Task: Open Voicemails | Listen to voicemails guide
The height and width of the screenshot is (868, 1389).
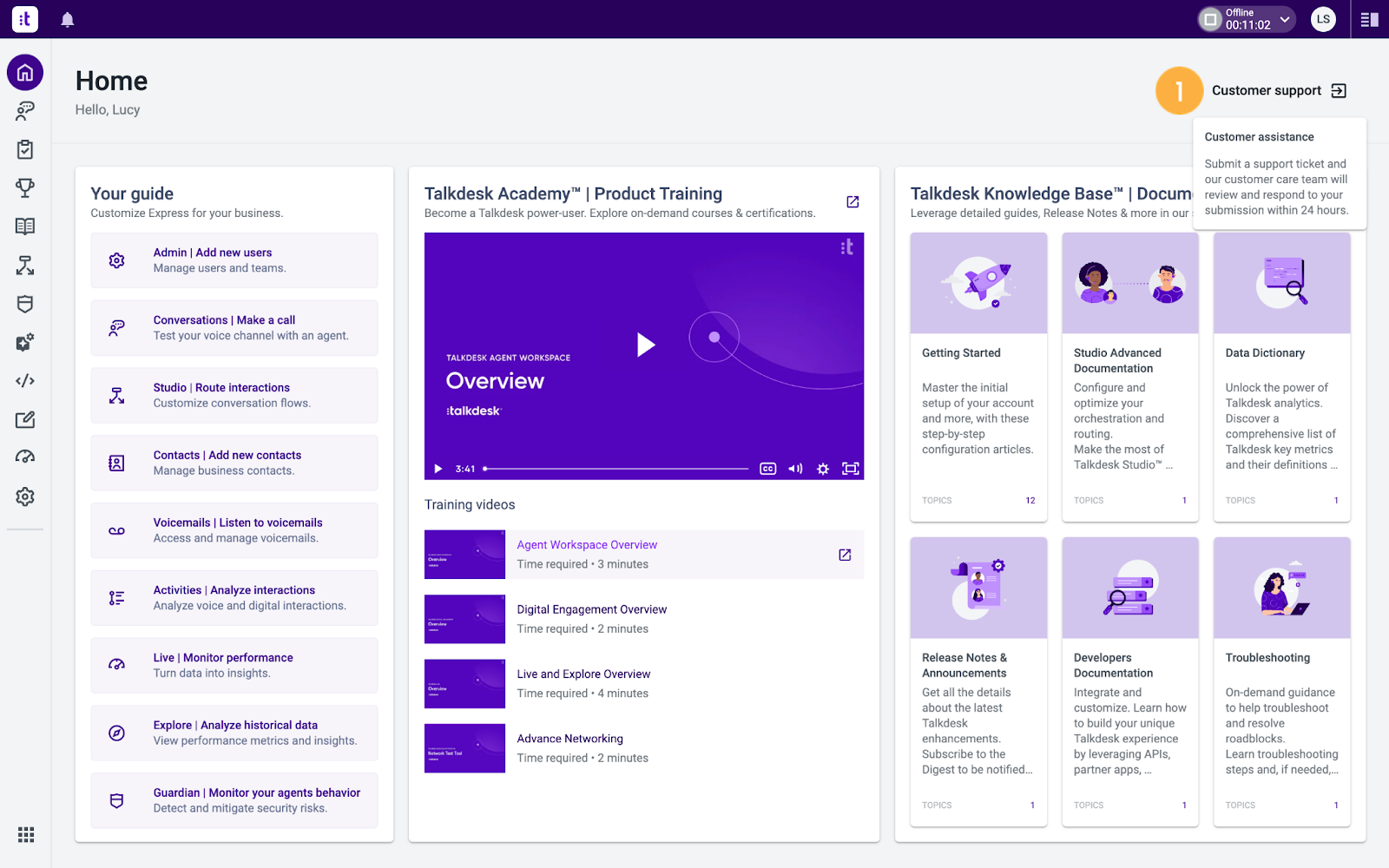Action: coord(234,530)
